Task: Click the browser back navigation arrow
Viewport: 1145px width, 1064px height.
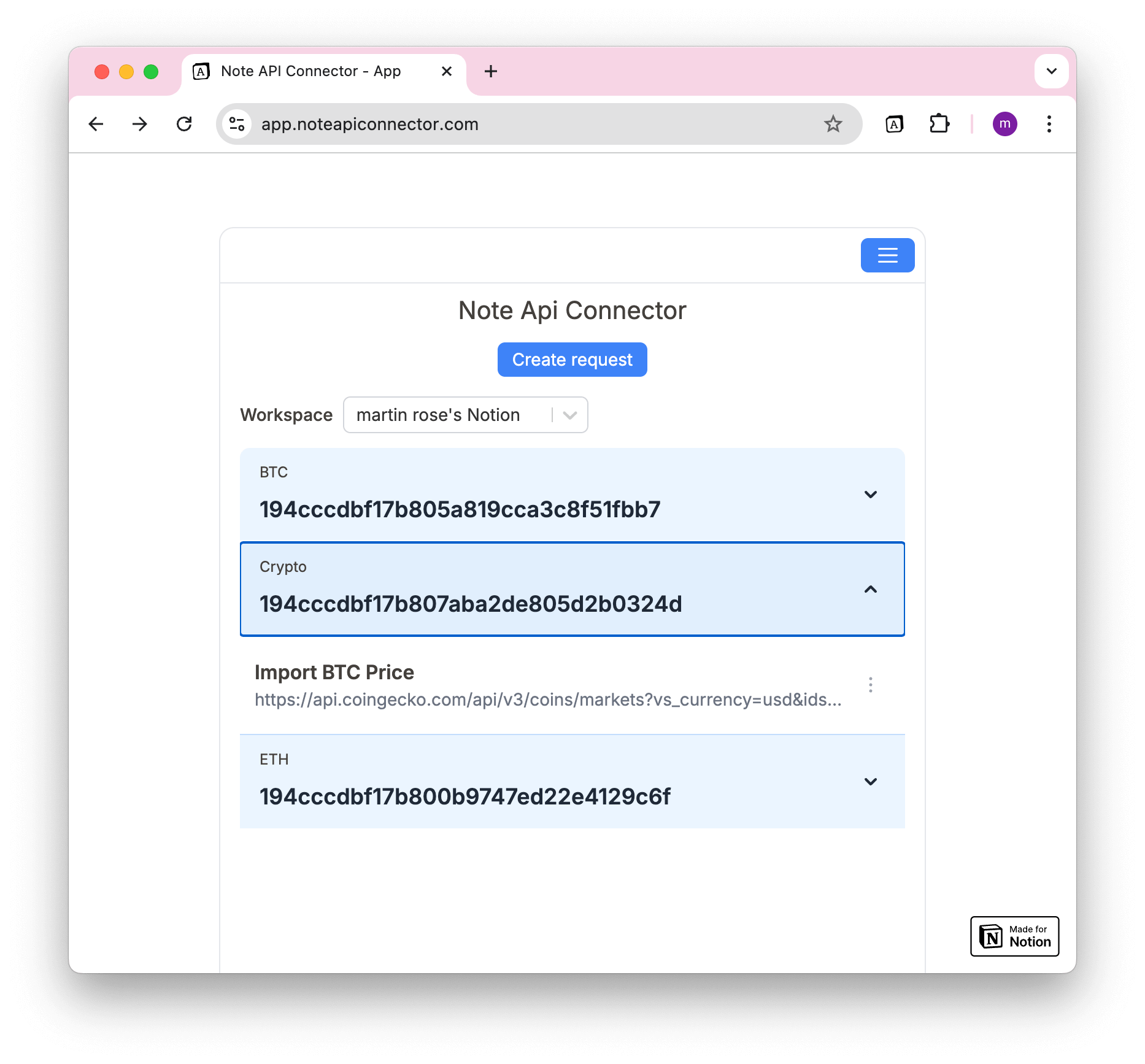Action: click(x=96, y=124)
